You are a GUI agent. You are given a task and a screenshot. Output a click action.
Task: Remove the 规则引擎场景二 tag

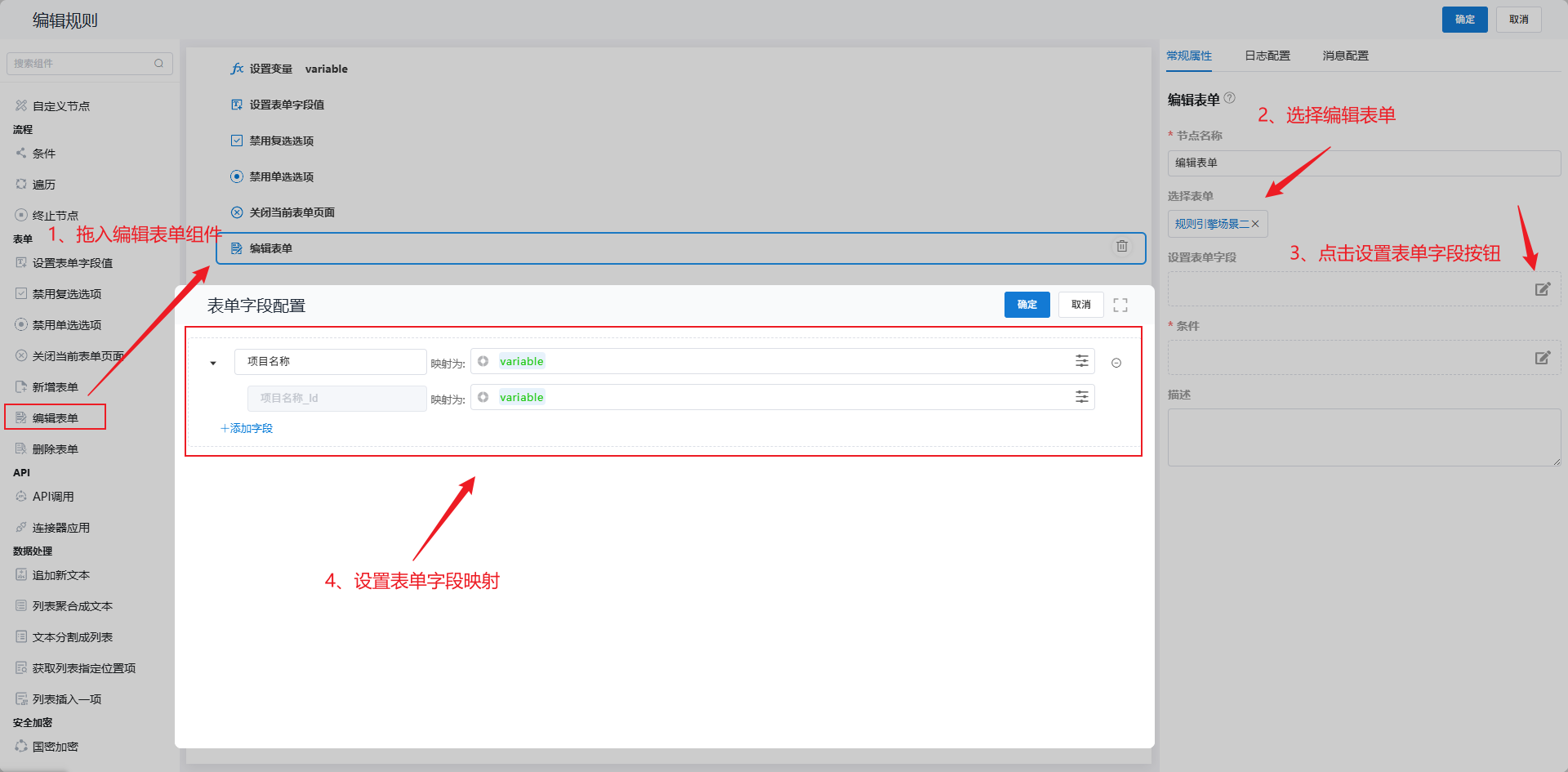coord(1255,224)
